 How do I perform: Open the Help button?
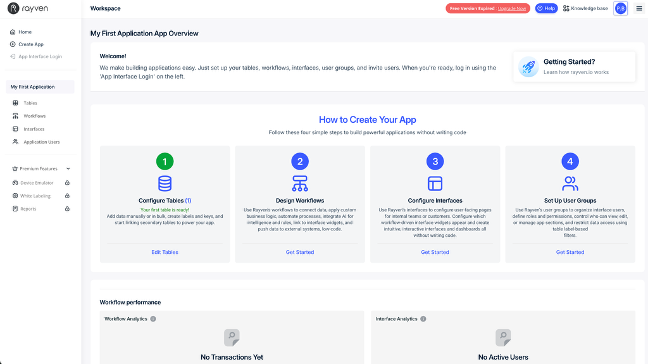[x=546, y=8]
